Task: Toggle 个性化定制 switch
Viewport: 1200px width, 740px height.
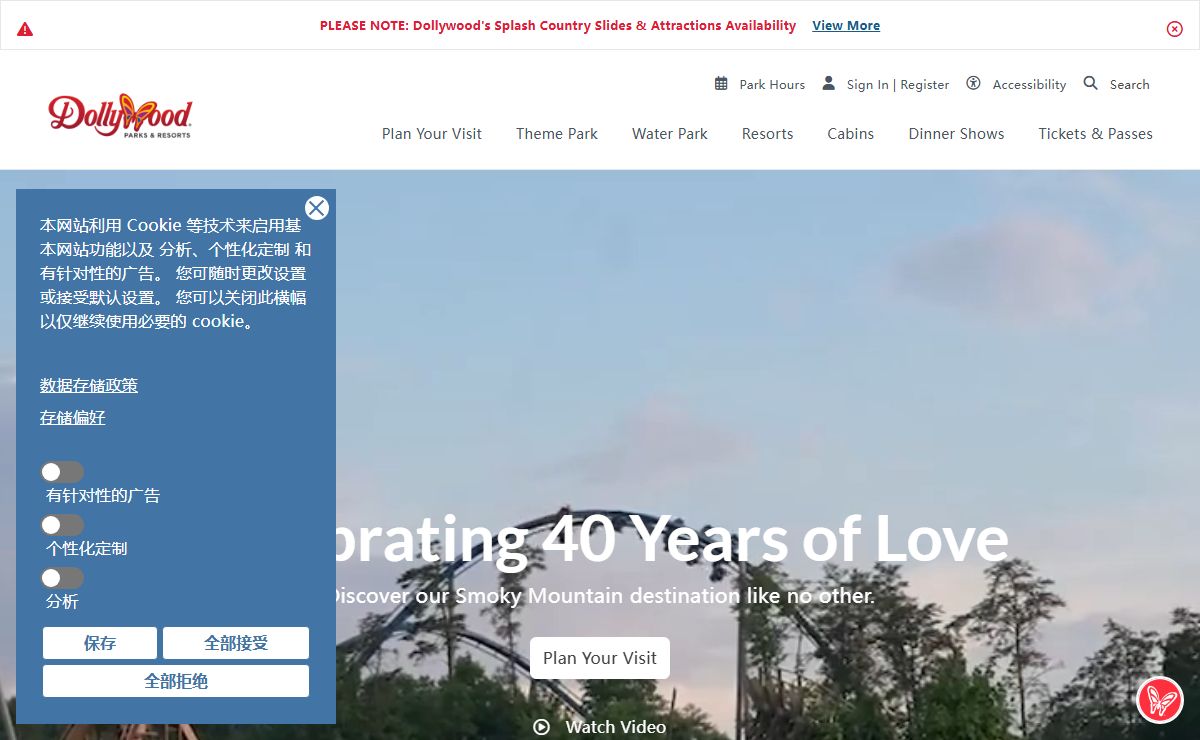Action: click(x=62, y=525)
